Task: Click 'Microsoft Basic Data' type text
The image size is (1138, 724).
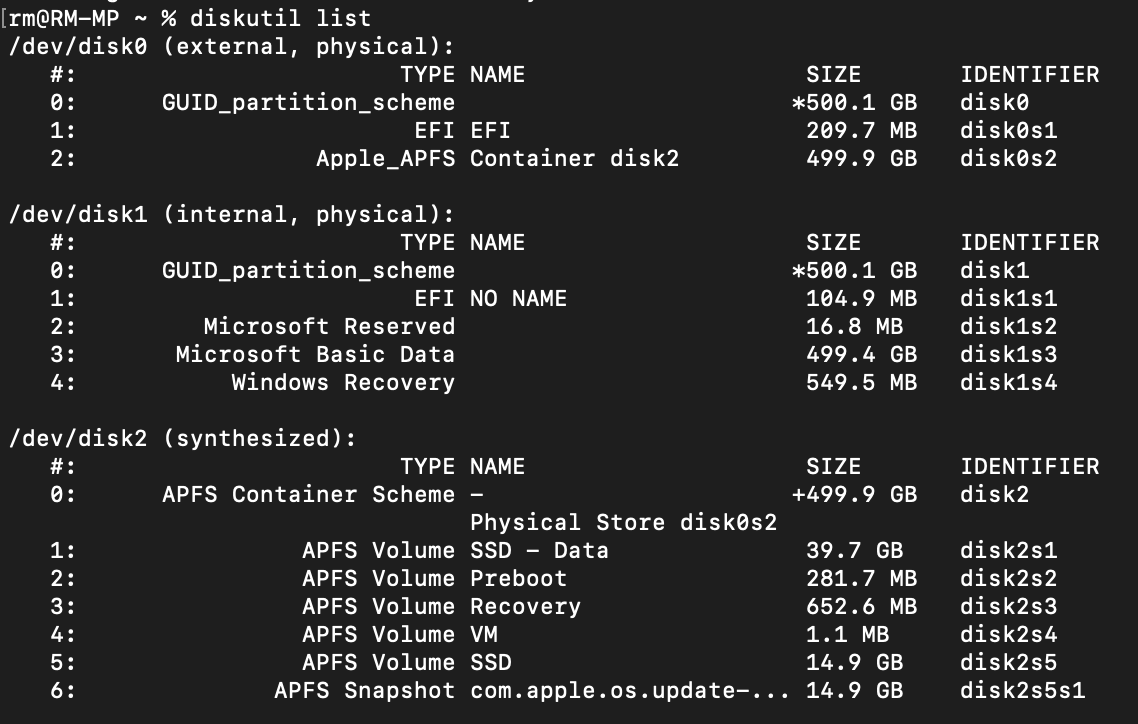Action: click(315, 354)
